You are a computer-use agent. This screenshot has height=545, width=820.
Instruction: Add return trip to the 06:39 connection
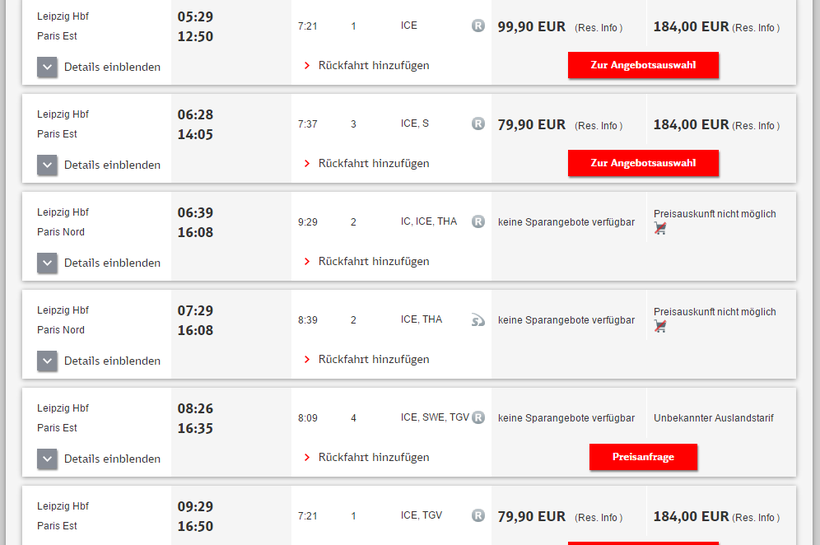[373, 262]
